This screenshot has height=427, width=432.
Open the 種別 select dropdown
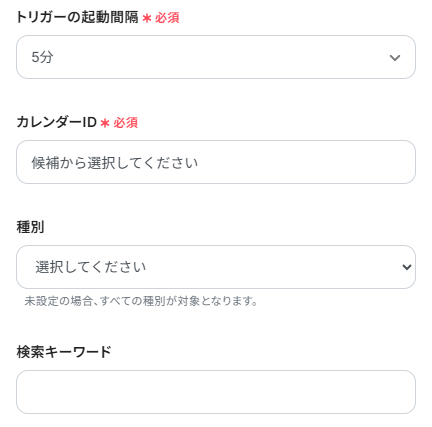click(x=216, y=267)
